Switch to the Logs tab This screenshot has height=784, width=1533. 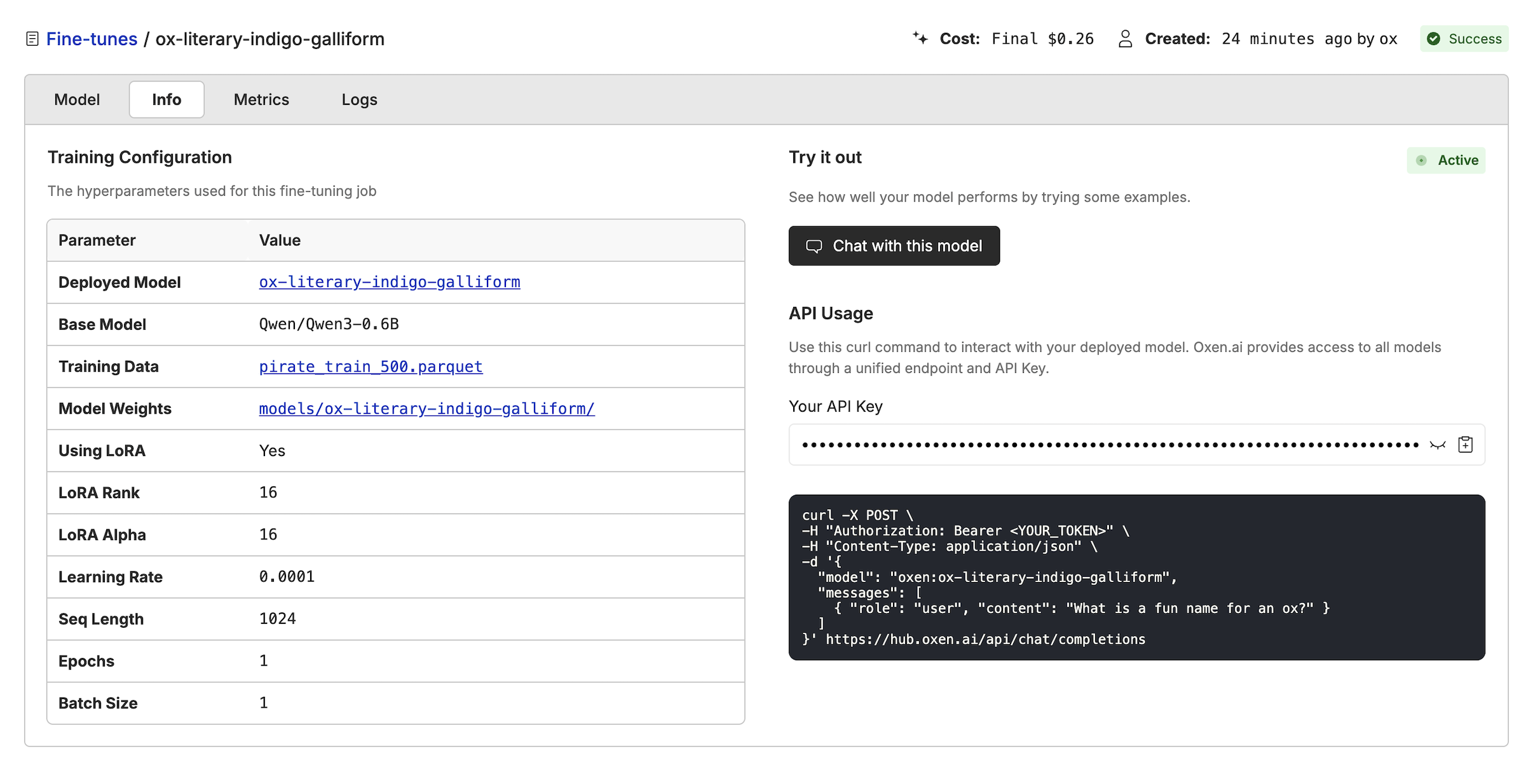[x=359, y=100]
